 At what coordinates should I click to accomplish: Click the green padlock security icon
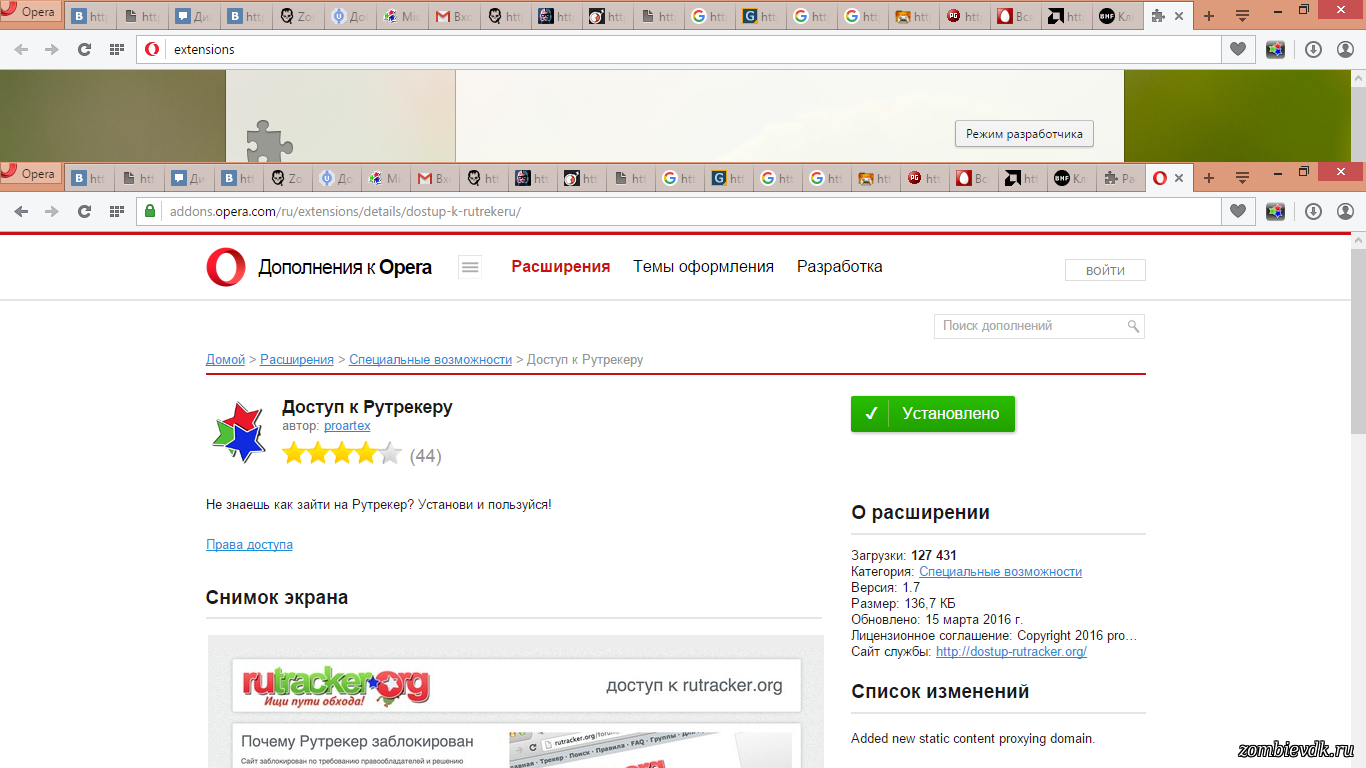[x=151, y=211]
